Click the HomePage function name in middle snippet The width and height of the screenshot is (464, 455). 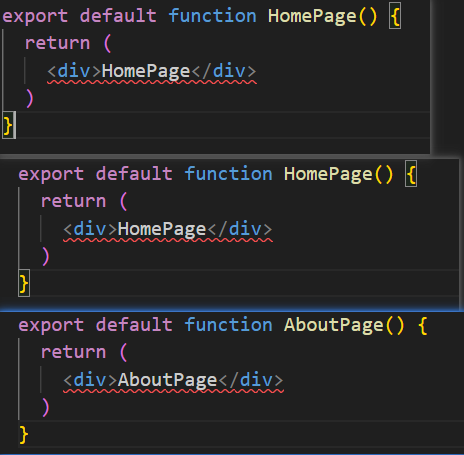(328, 175)
